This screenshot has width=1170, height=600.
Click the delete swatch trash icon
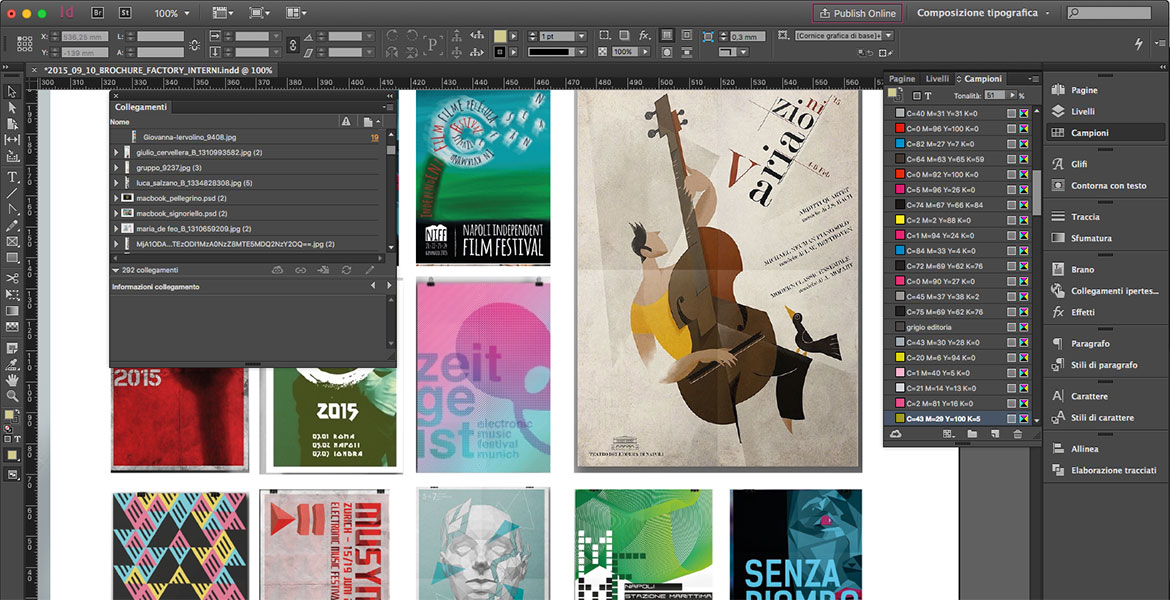pos(1017,434)
